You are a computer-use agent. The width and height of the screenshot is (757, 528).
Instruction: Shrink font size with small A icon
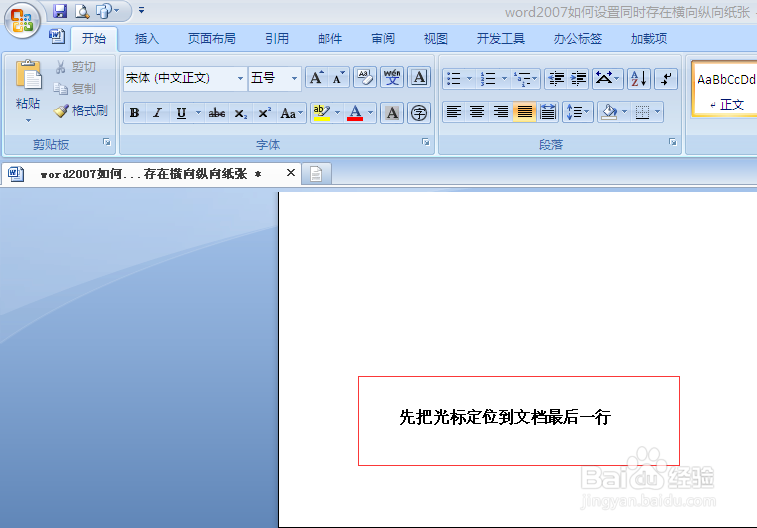pos(338,78)
